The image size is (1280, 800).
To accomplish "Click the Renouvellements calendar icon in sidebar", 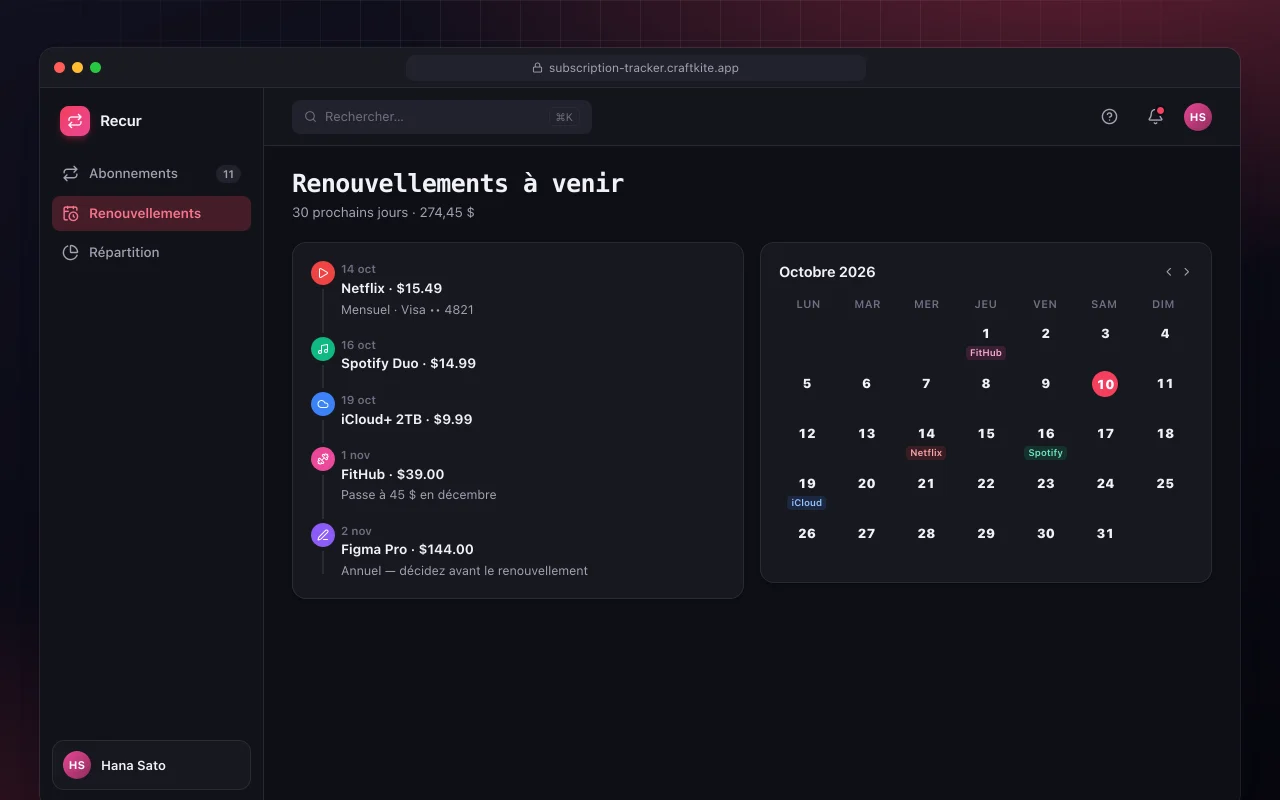I will coord(70,214).
